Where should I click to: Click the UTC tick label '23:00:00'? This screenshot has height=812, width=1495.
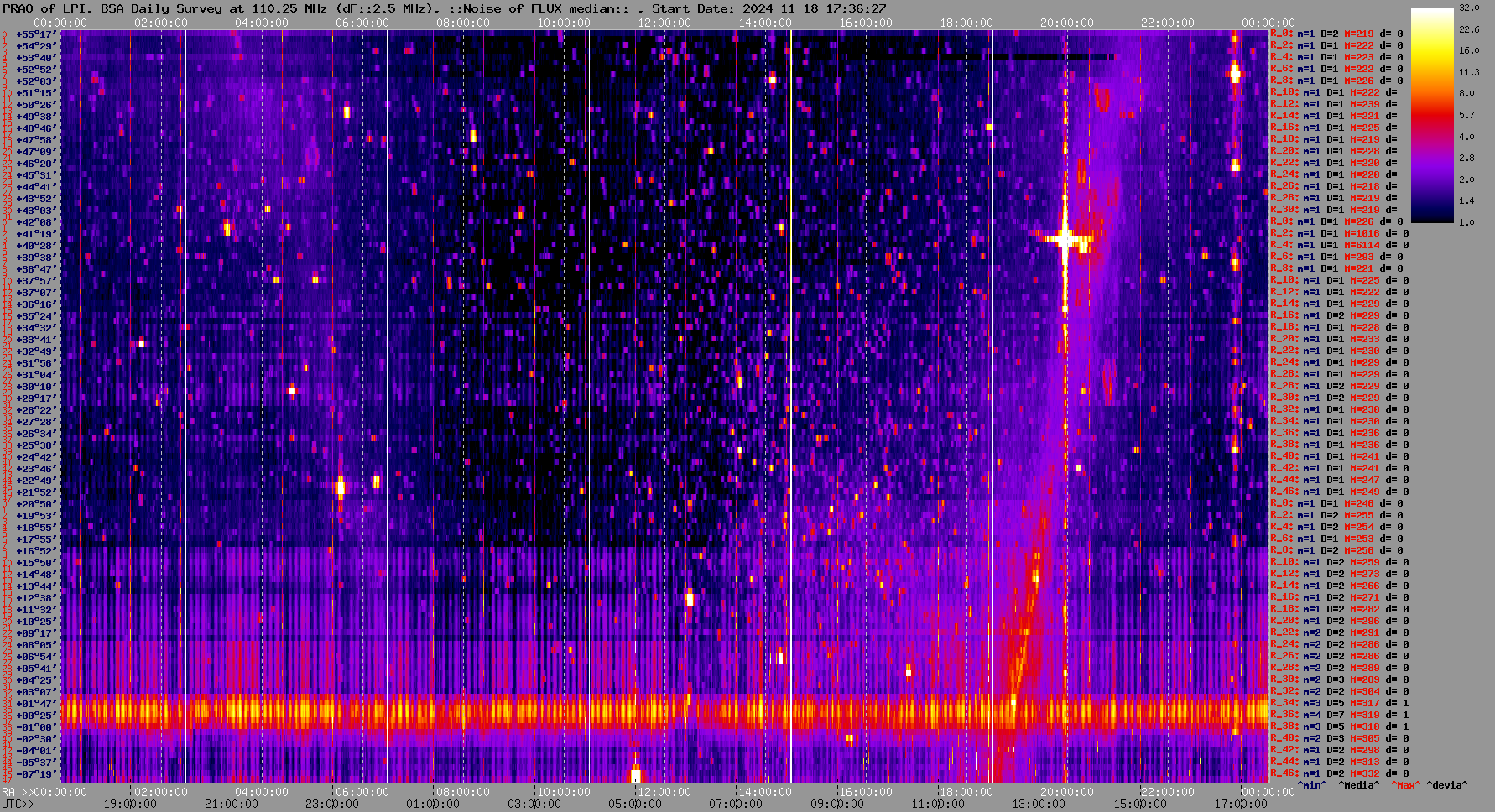(x=331, y=804)
